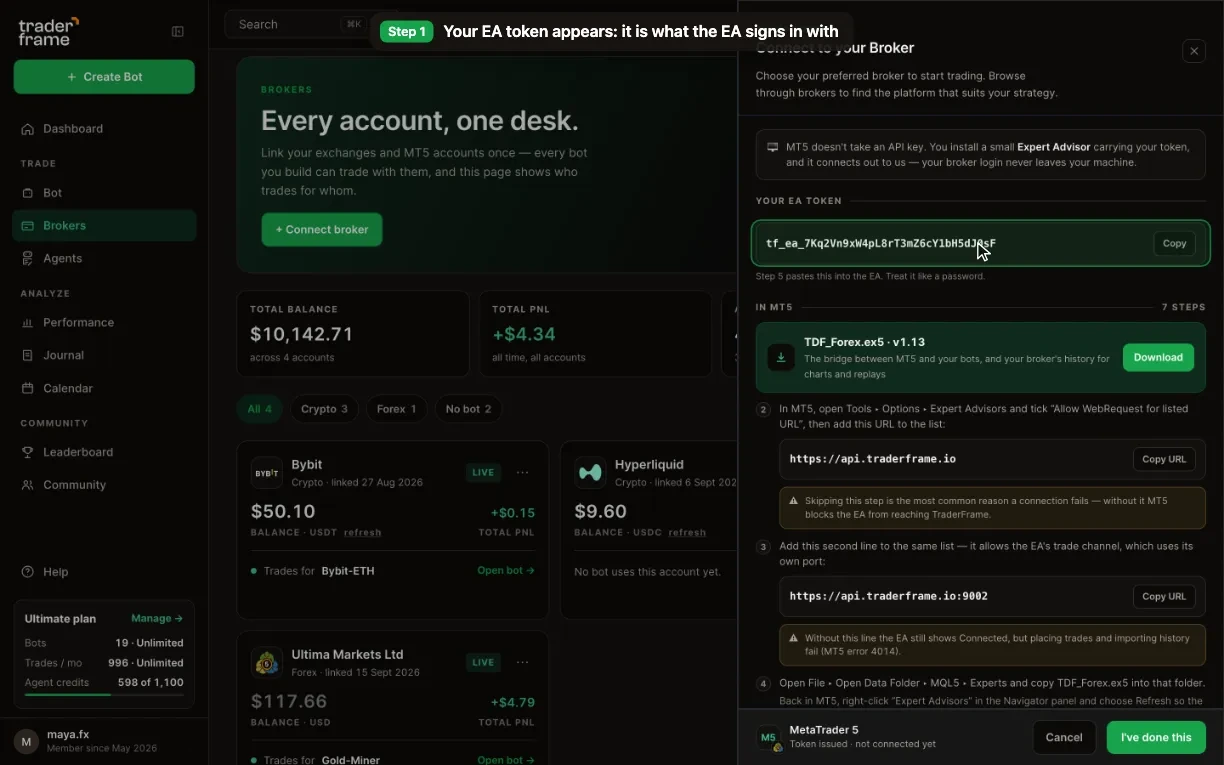Open Ultima Markets card options menu

click(522, 662)
